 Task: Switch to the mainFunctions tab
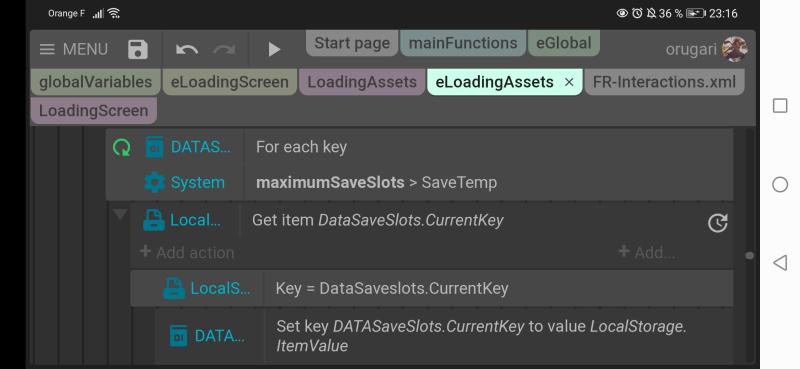[463, 43]
